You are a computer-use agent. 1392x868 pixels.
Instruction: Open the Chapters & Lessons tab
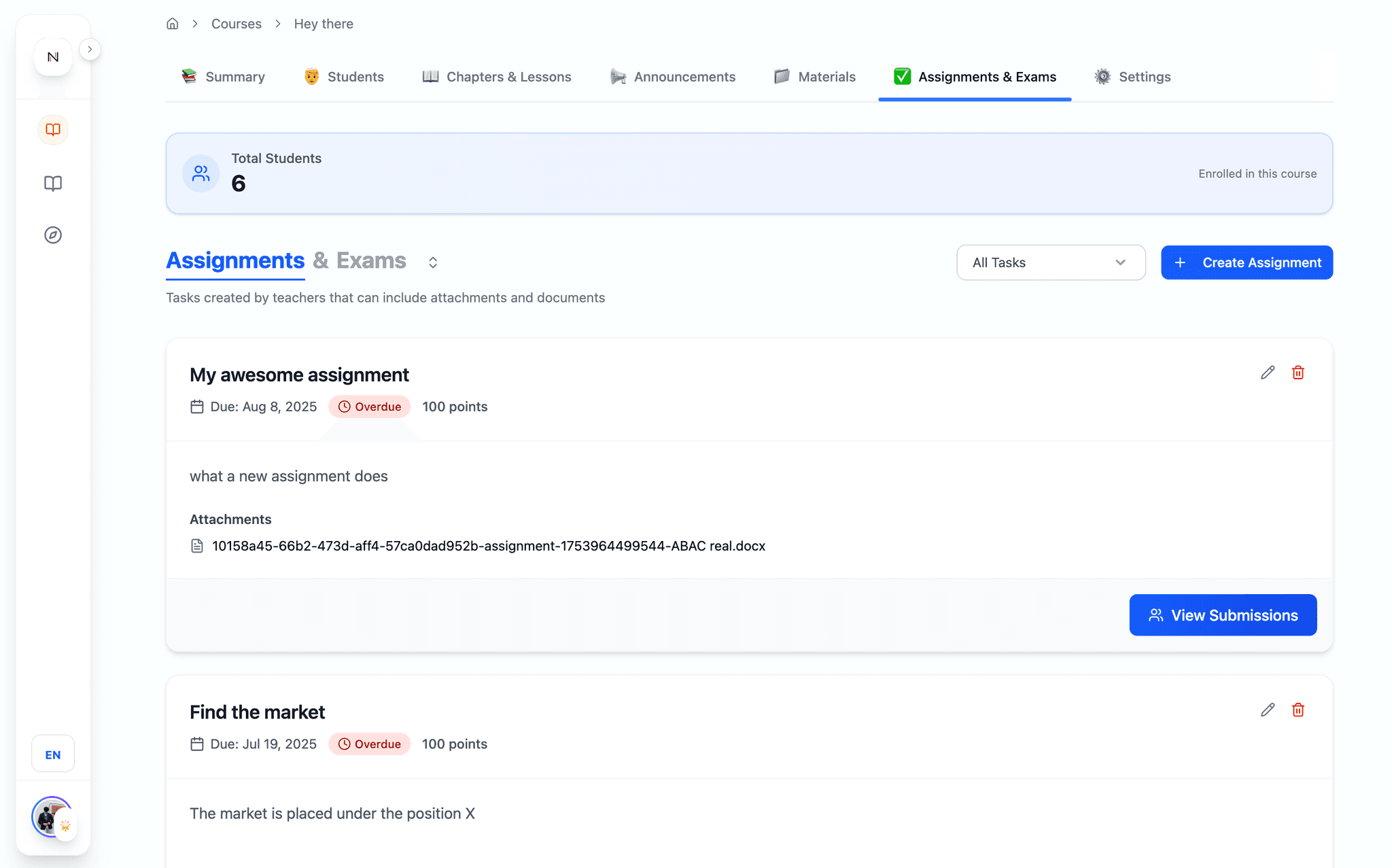(x=497, y=77)
